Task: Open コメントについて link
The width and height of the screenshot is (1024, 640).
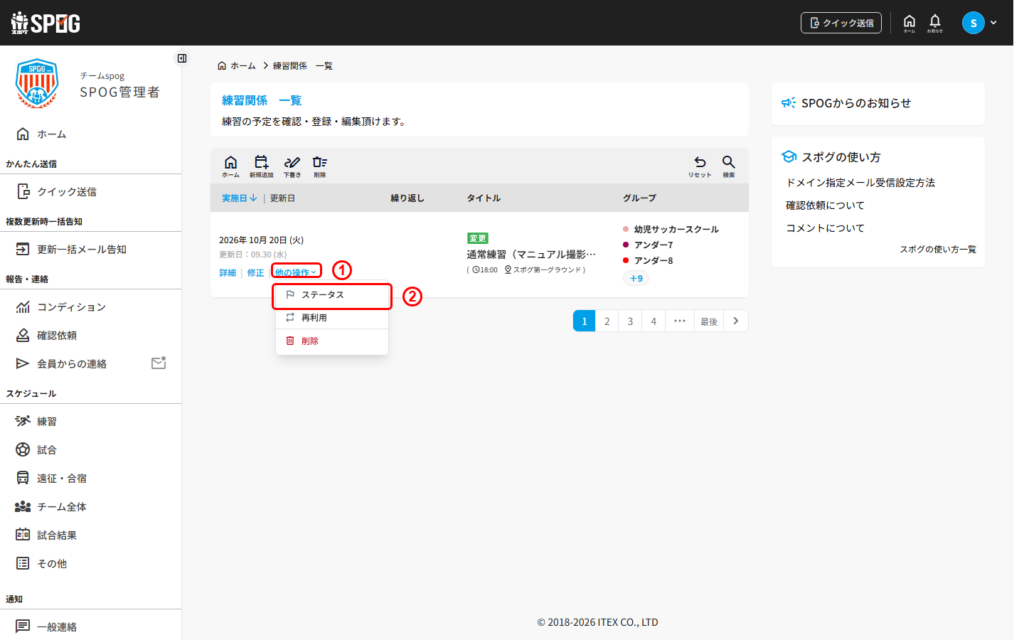Action: [x=825, y=228]
